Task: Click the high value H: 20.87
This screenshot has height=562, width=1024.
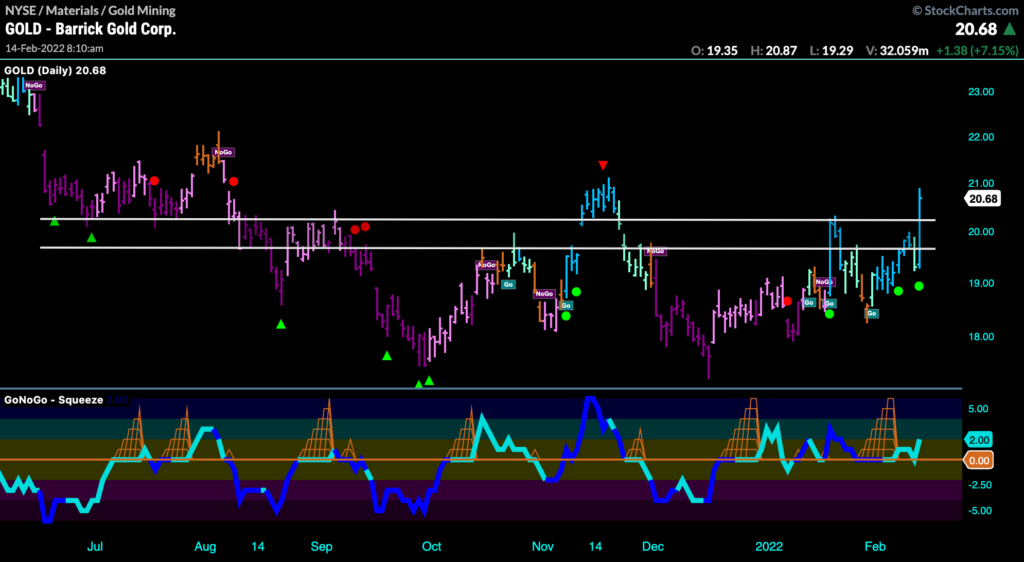Action: click(x=774, y=51)
